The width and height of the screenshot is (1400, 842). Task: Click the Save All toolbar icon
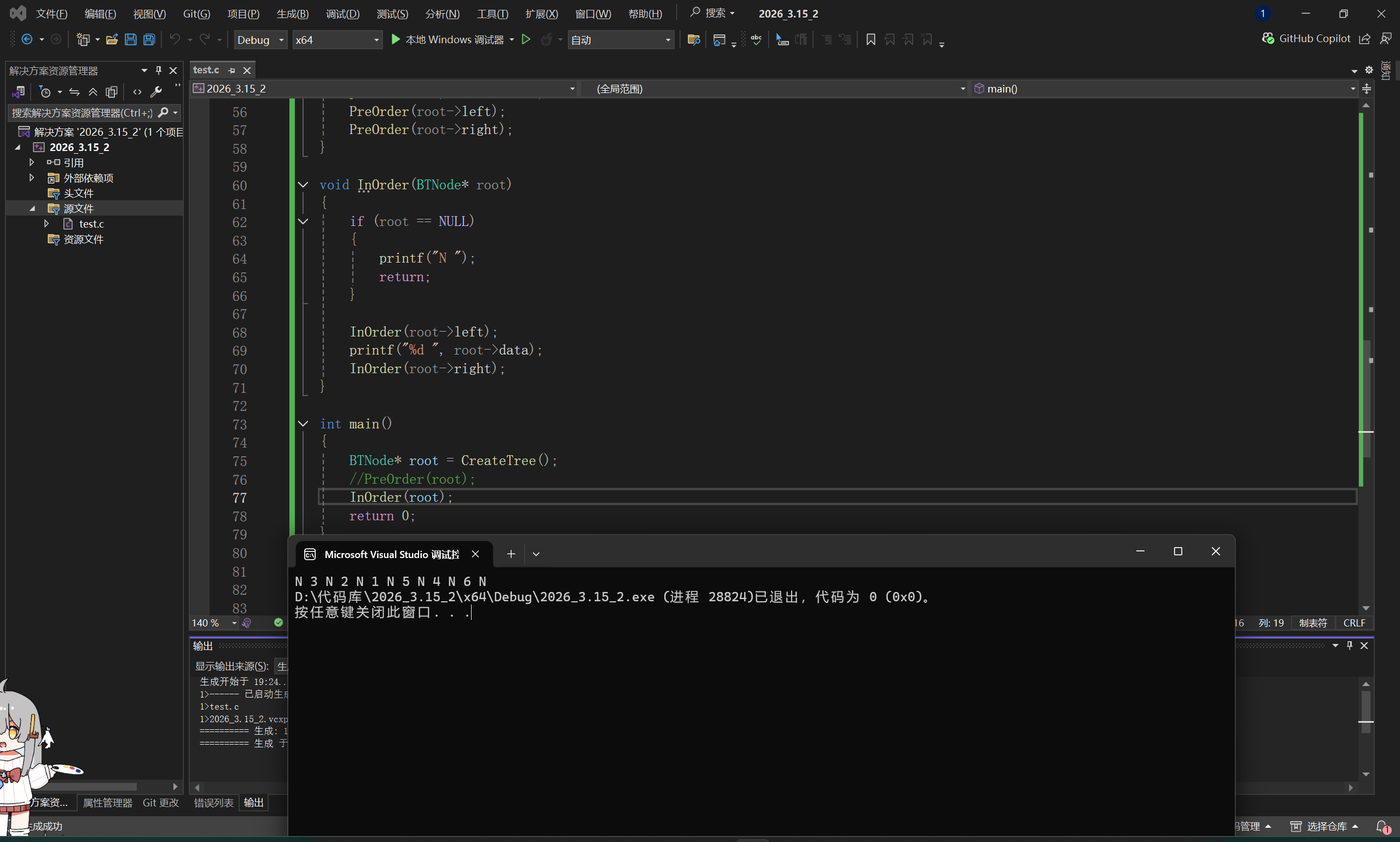149,40
